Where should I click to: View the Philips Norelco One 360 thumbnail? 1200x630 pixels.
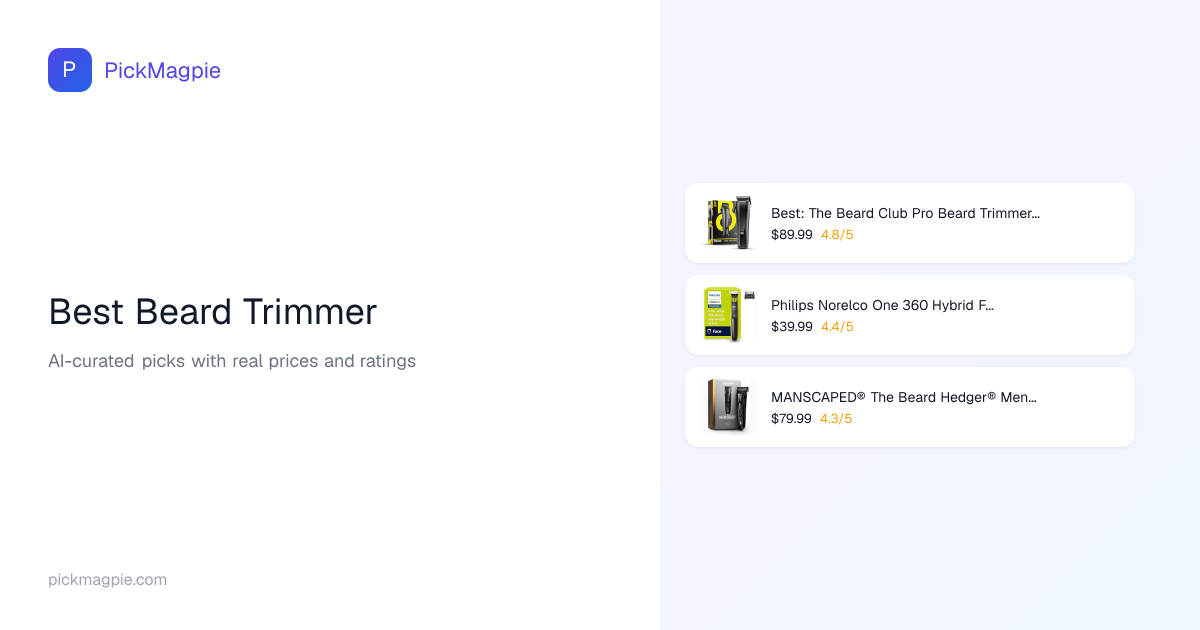point(729,314)
